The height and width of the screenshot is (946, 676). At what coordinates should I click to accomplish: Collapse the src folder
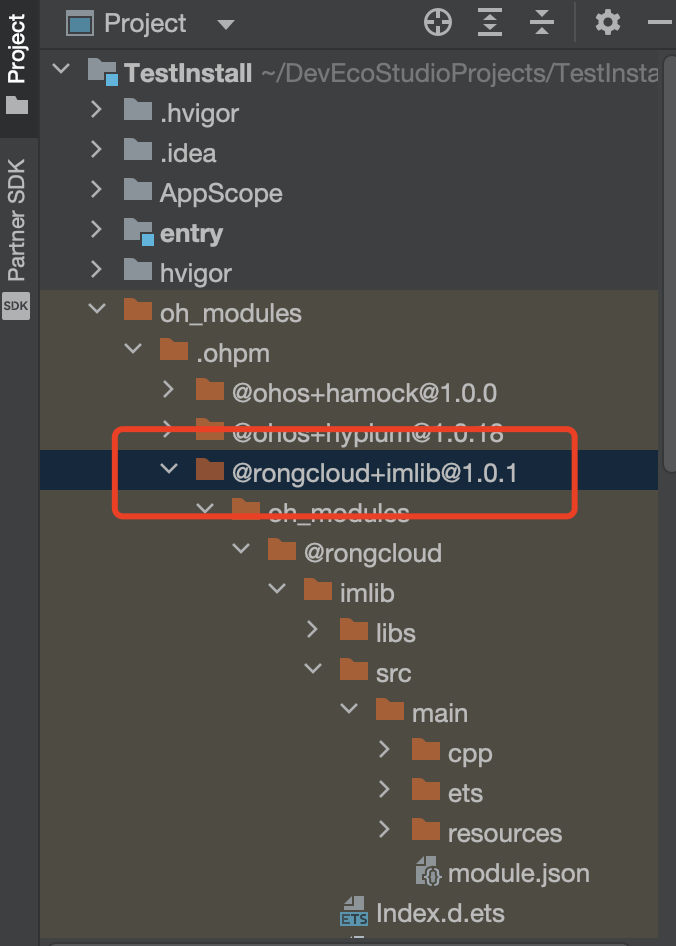pos(313,668)
